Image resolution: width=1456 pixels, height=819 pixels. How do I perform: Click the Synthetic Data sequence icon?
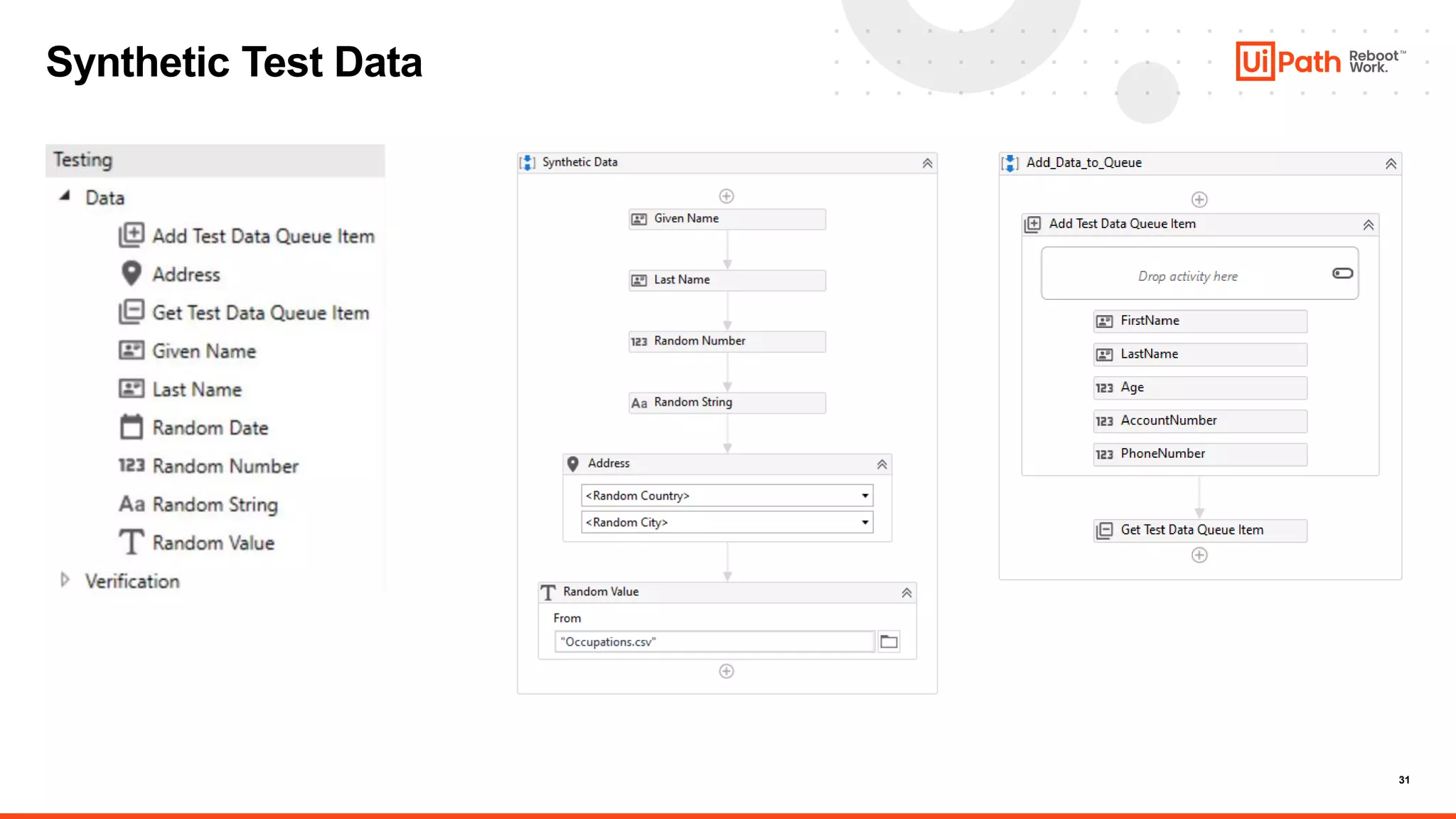tap(528, 163)
